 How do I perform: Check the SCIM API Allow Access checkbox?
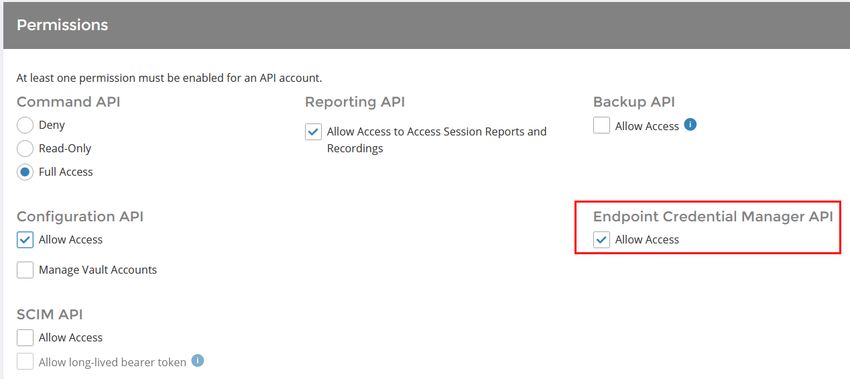coord(25,337)
